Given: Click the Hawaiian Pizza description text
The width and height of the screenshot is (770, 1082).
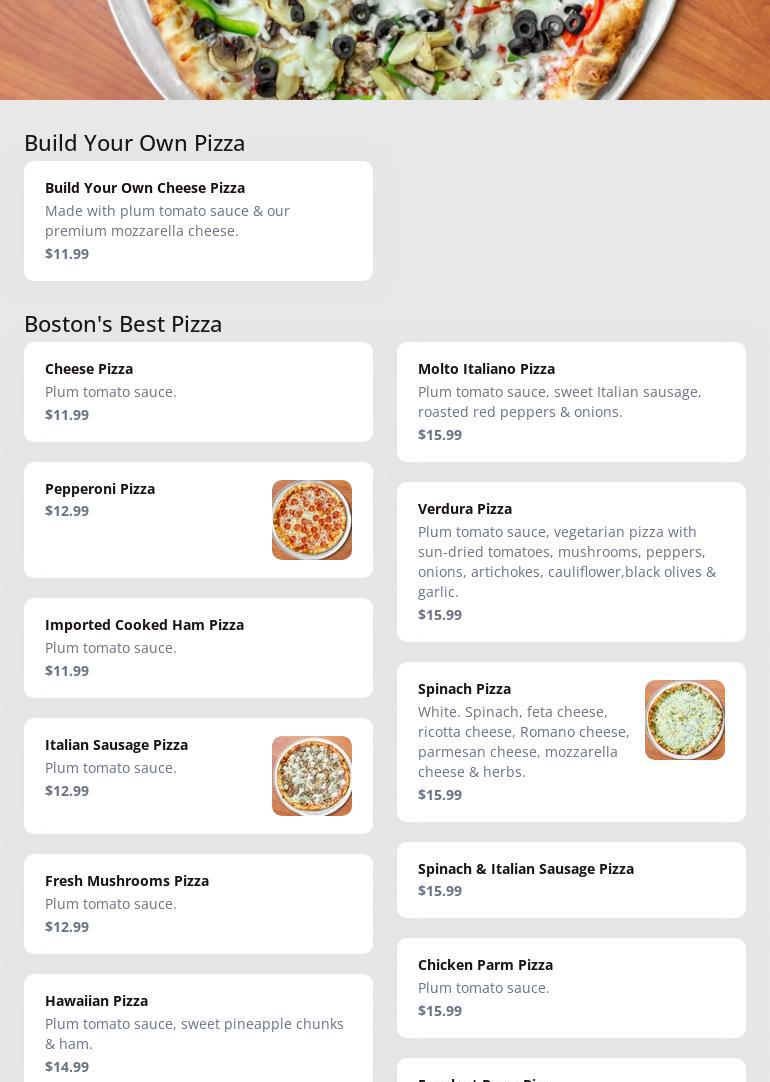Looking at the screenshot, I should click(x=194, y=1033).
